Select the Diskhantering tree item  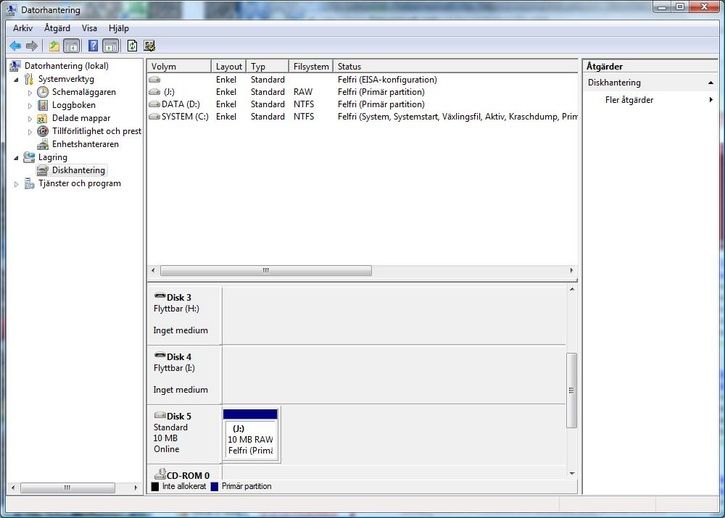tap(78, 170)
